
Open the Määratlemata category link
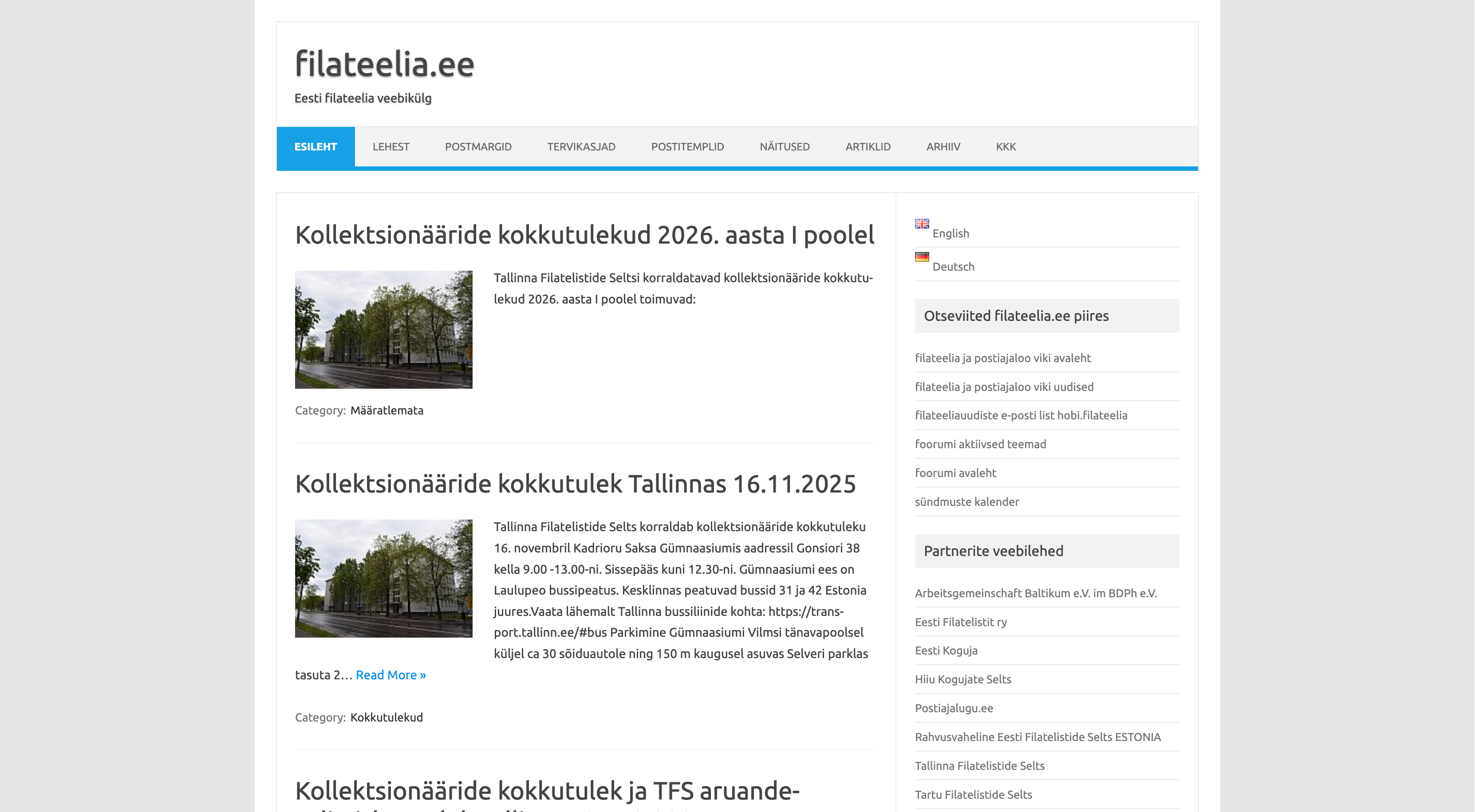[x=386, y=410]
